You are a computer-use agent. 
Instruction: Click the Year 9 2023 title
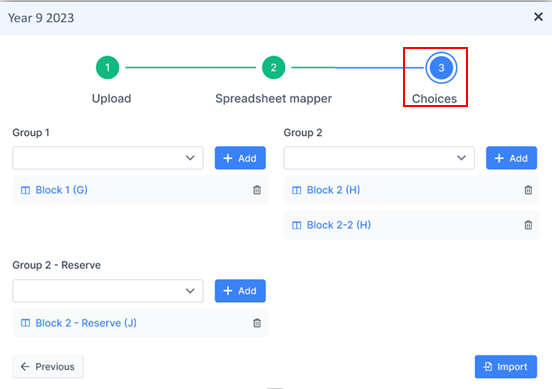[x=41, y=18]
